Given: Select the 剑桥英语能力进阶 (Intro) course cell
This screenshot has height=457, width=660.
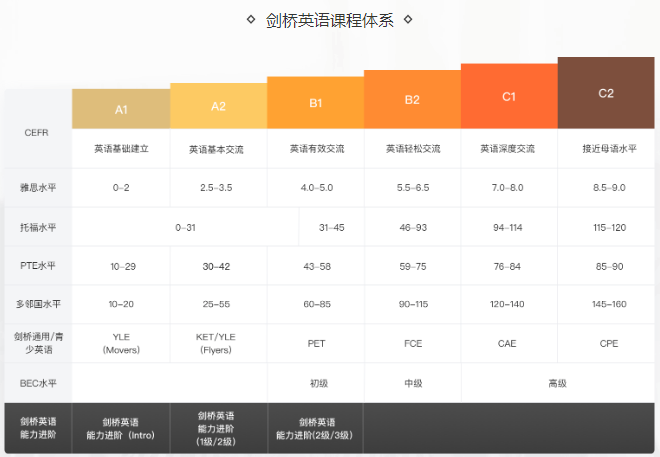Looking at the screenshot, I should pos(121,429).
